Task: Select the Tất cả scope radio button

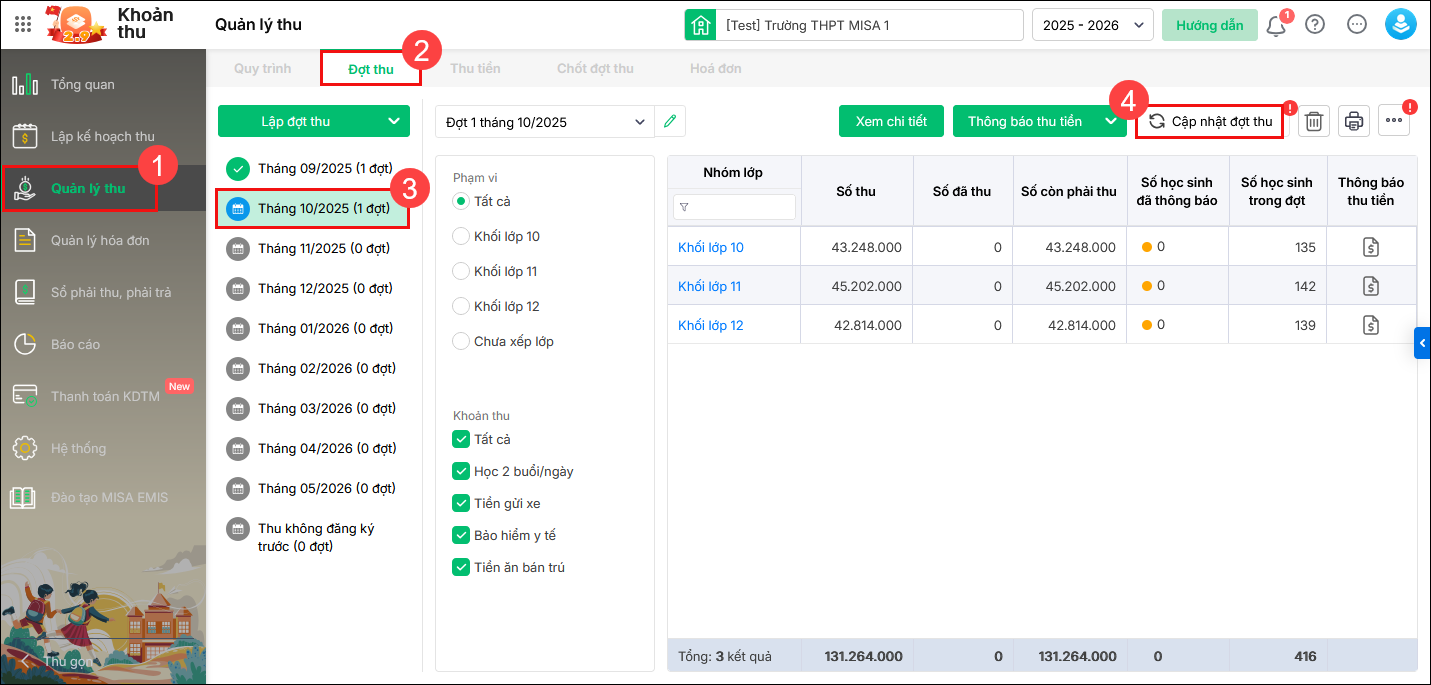Action: click(461, 201)
